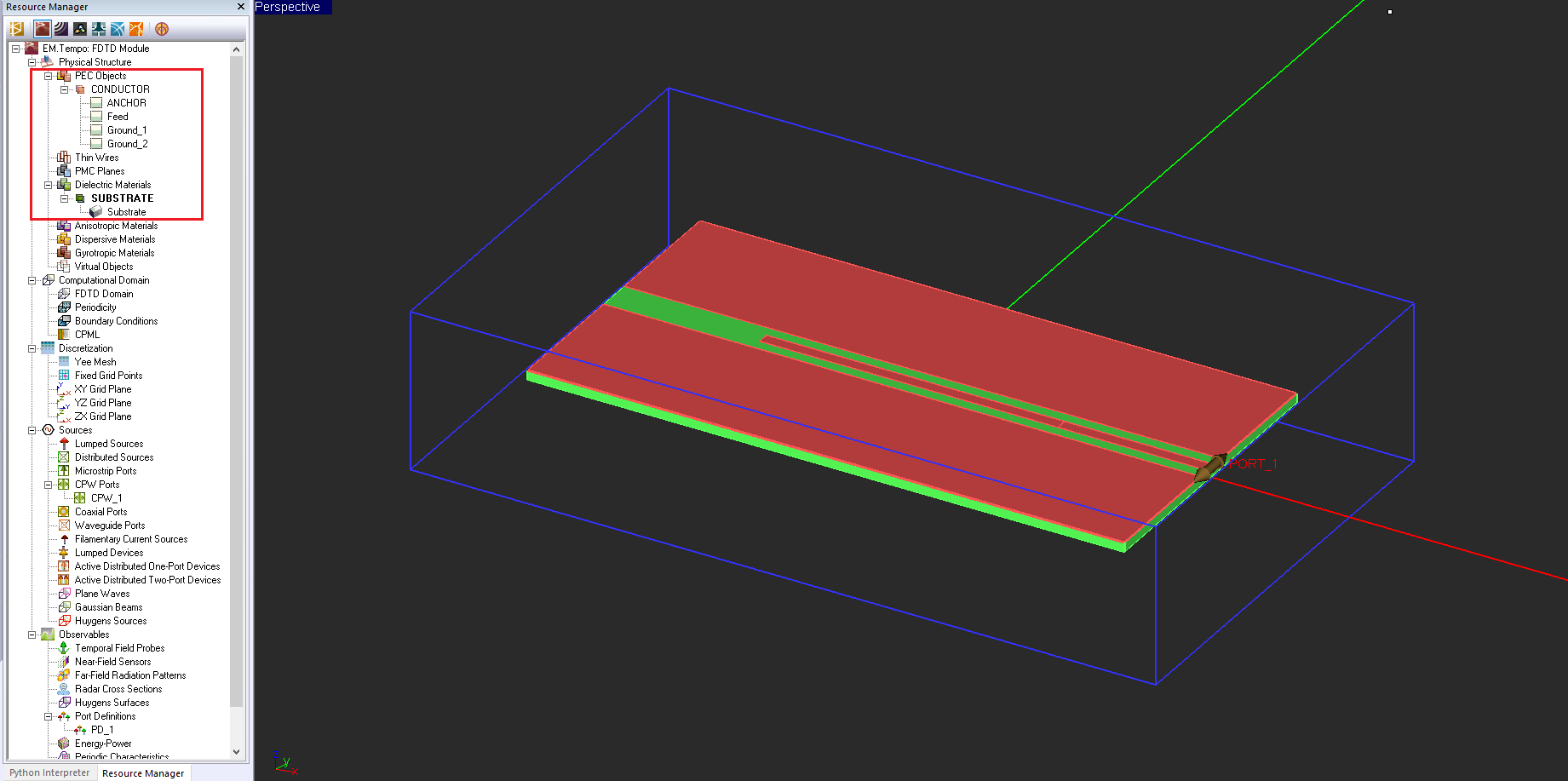The height and width of the screenshot is (781, 1568).
Task: Switch to the blue crossed-lines module icon
Action: pos(118,29)
